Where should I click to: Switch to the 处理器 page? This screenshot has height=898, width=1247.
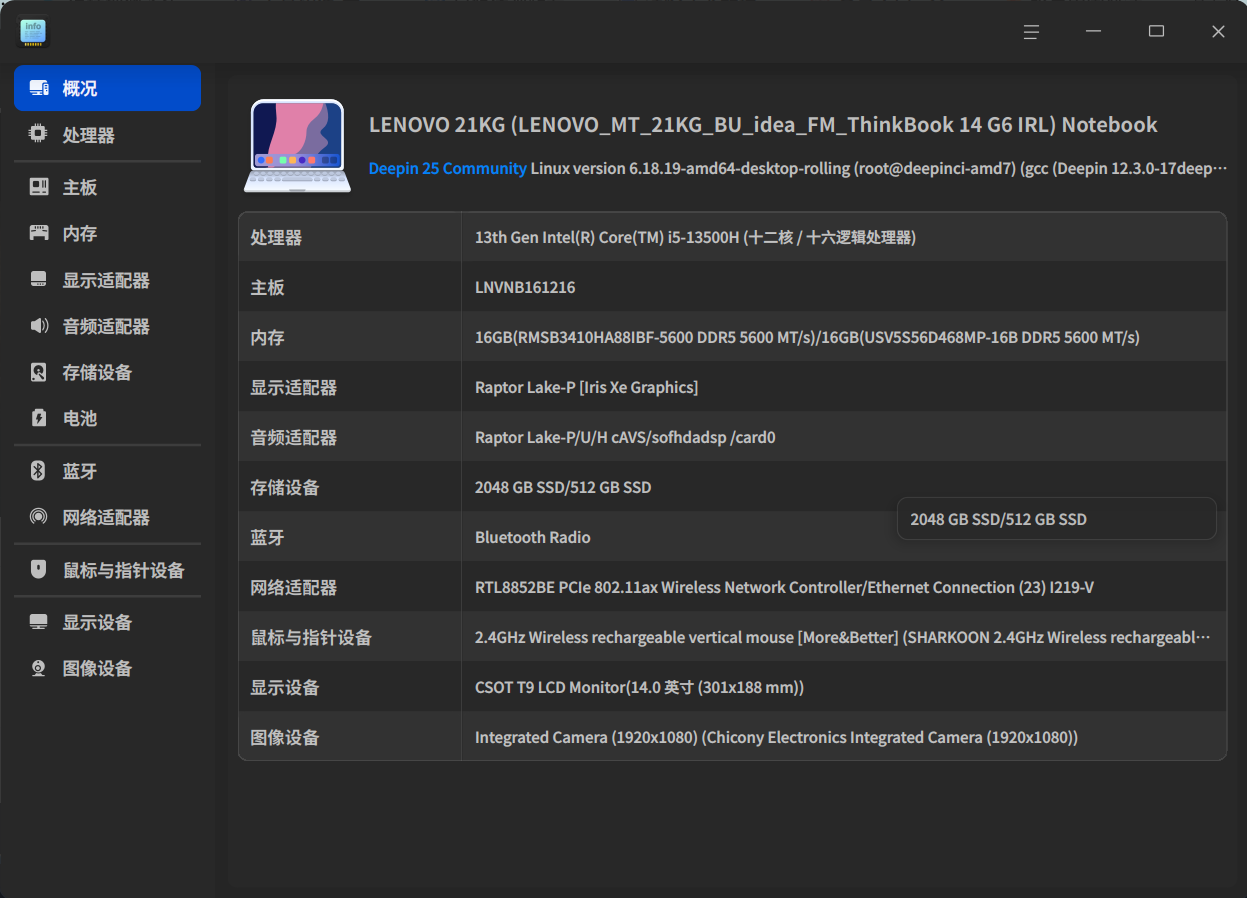pos(107,135)
